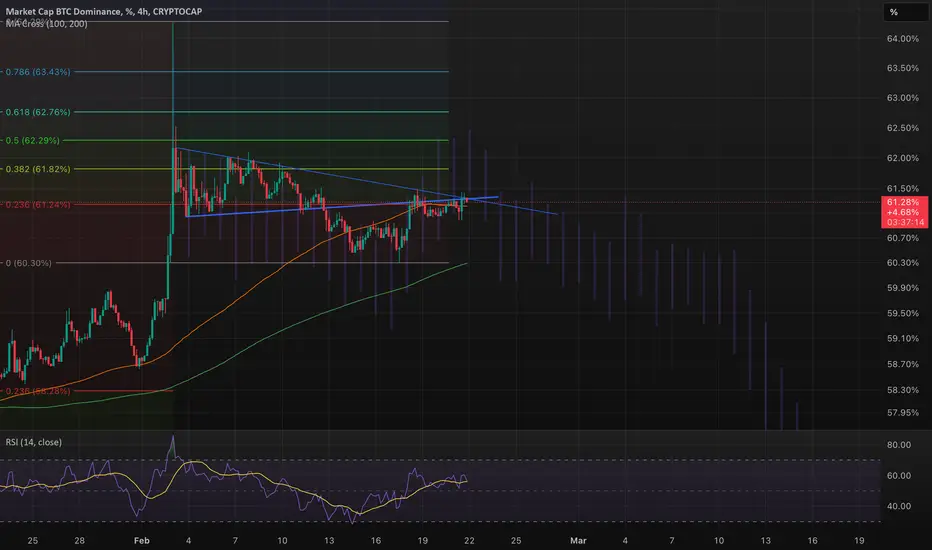Click the 63.00% tick on price axis
Image resolution: width=932 pixels, height=550 pixels.
[x=902, y=98]
